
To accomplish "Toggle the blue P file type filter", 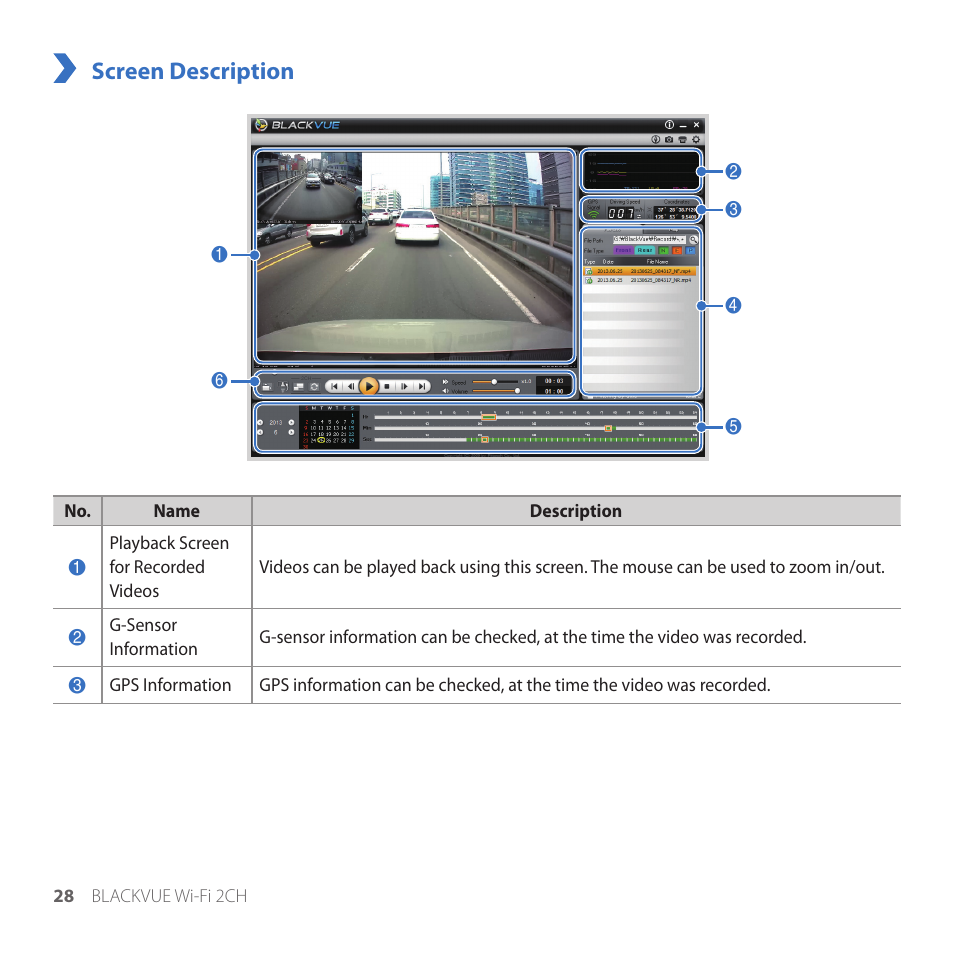I will pos(690,251).
